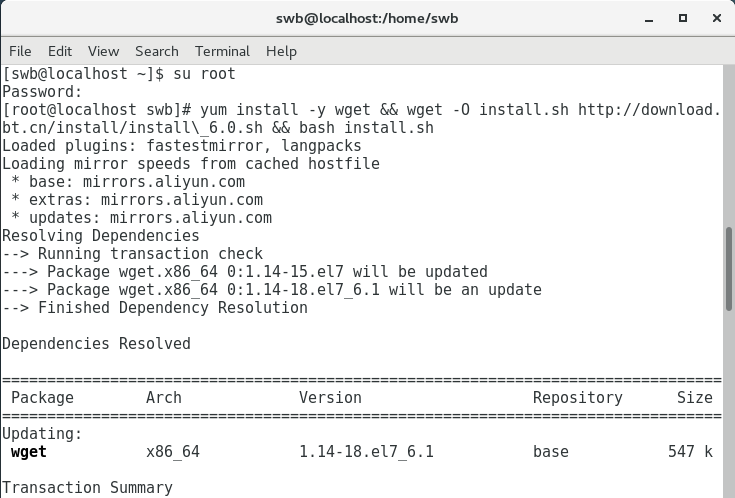735x498 pixels.
Task: Open the Search menu
Action: point(157,51)
